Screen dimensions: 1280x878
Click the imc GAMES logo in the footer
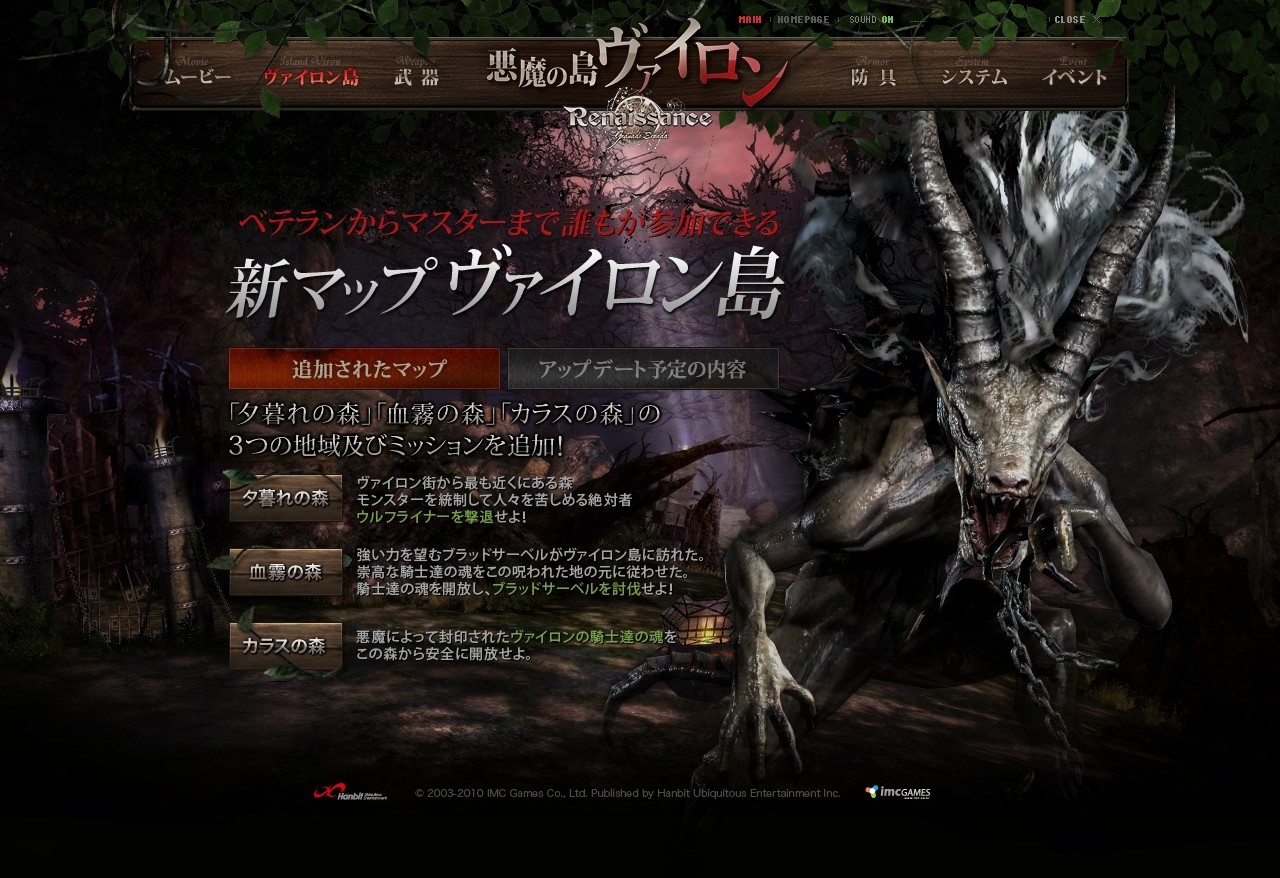click(x=898, y=792)
